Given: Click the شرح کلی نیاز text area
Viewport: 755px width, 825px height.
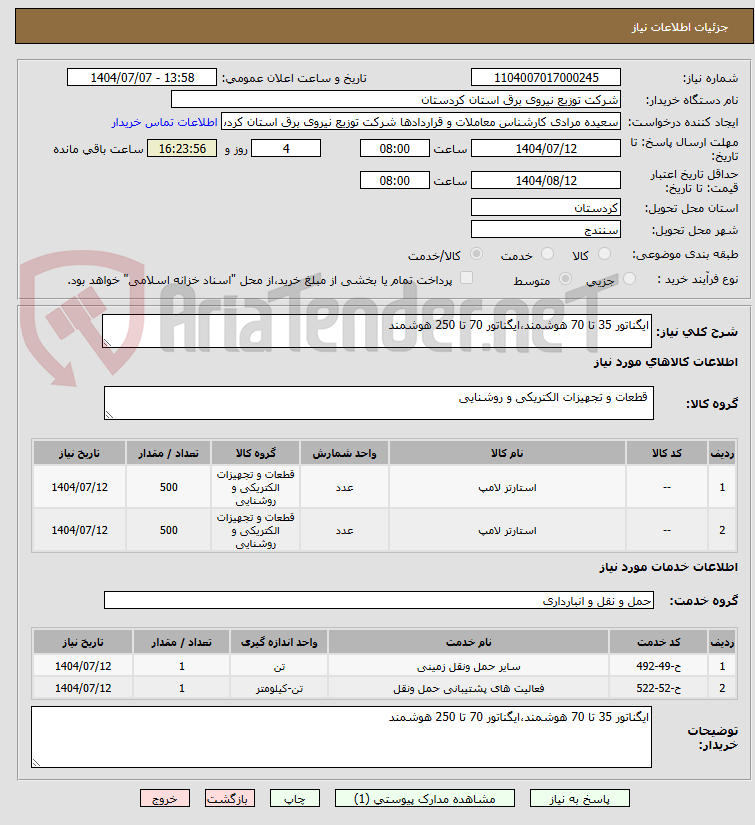Looking at the screenshot, I should [377, 331].
